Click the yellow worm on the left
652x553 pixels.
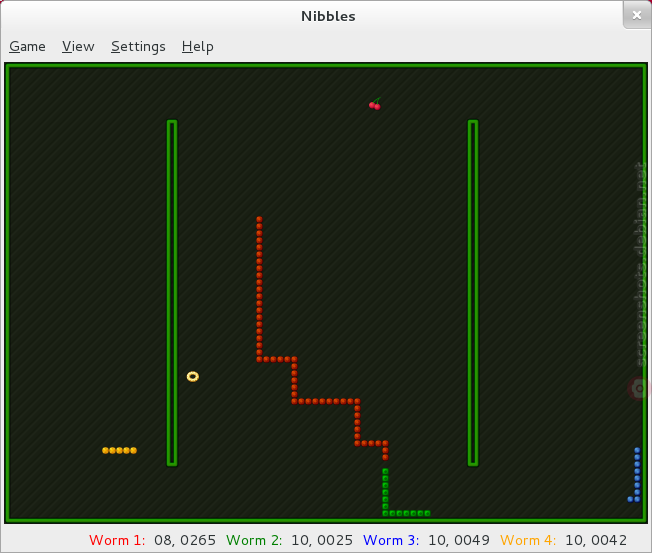pyautogui.click(x=119, y=450)
